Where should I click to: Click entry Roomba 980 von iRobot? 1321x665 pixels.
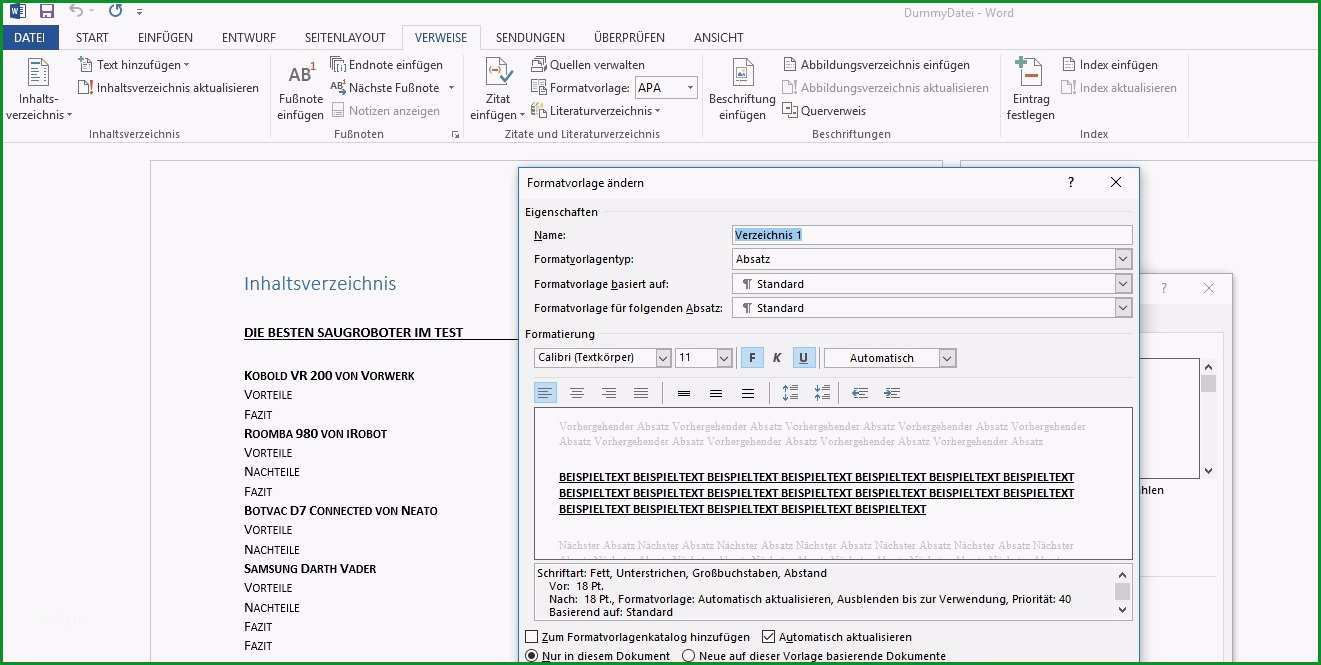pos(315,434)
